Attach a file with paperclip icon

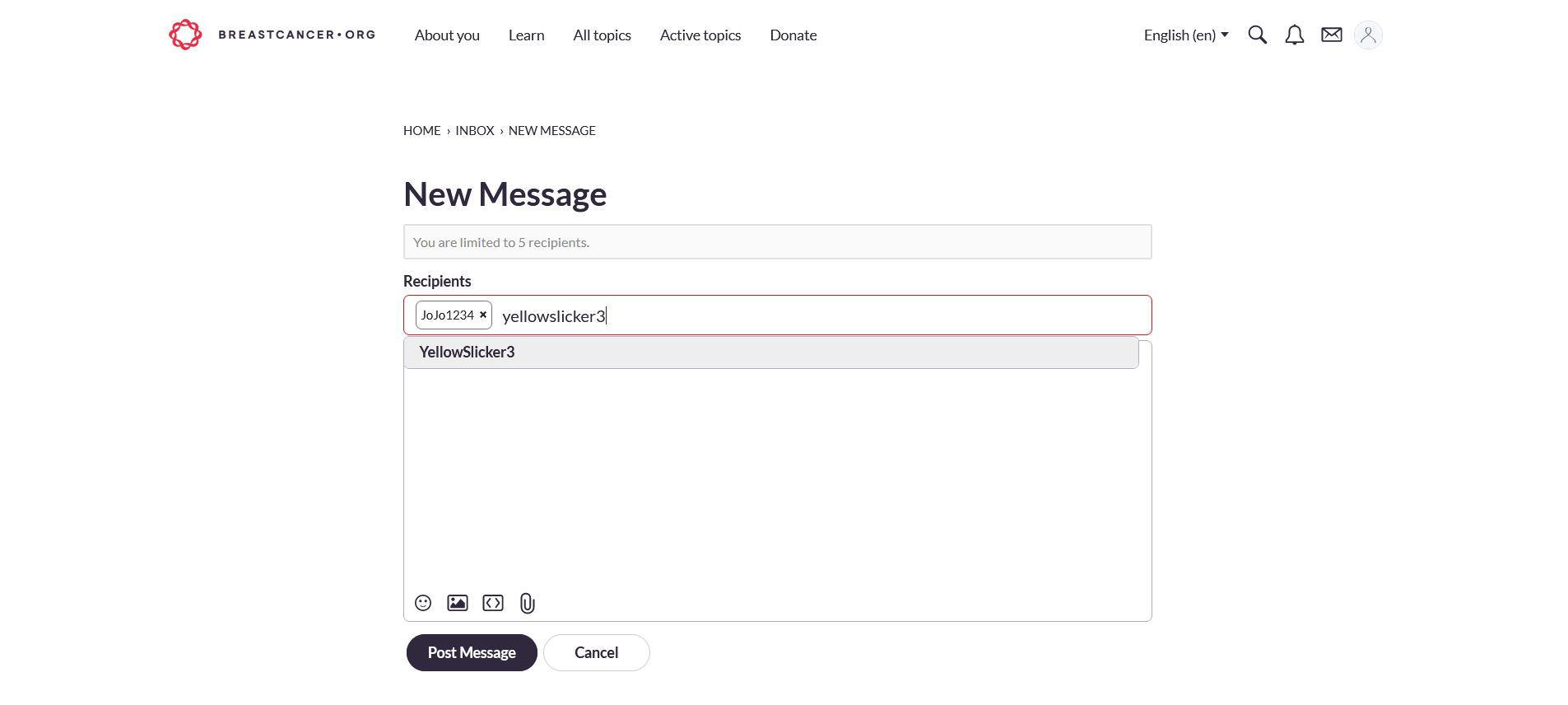[x=528, y=604]
